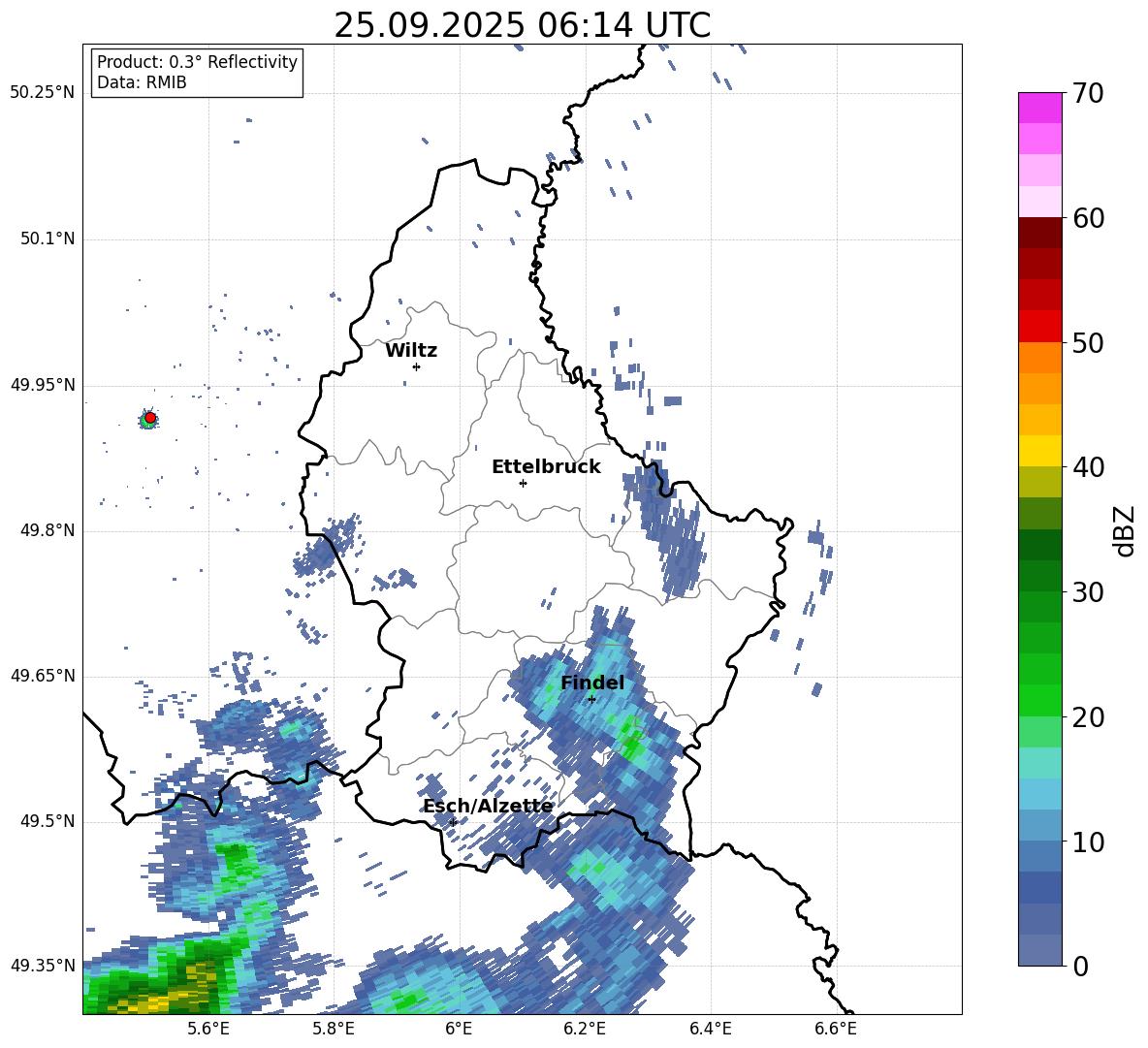Click the 49.5°N latitude label
Viewport: 1148px width, 1048px height.
point(47,821)
